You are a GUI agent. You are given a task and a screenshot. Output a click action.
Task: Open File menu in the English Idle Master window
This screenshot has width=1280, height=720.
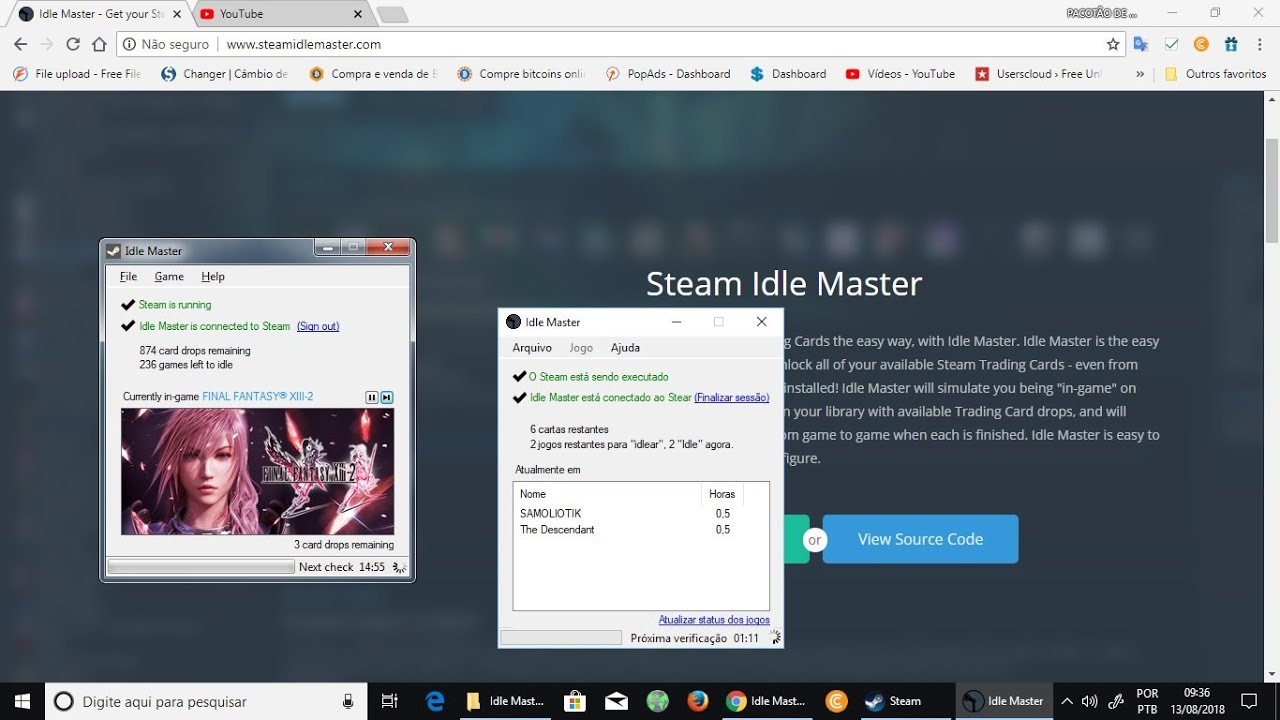click(x=128, y=277)
